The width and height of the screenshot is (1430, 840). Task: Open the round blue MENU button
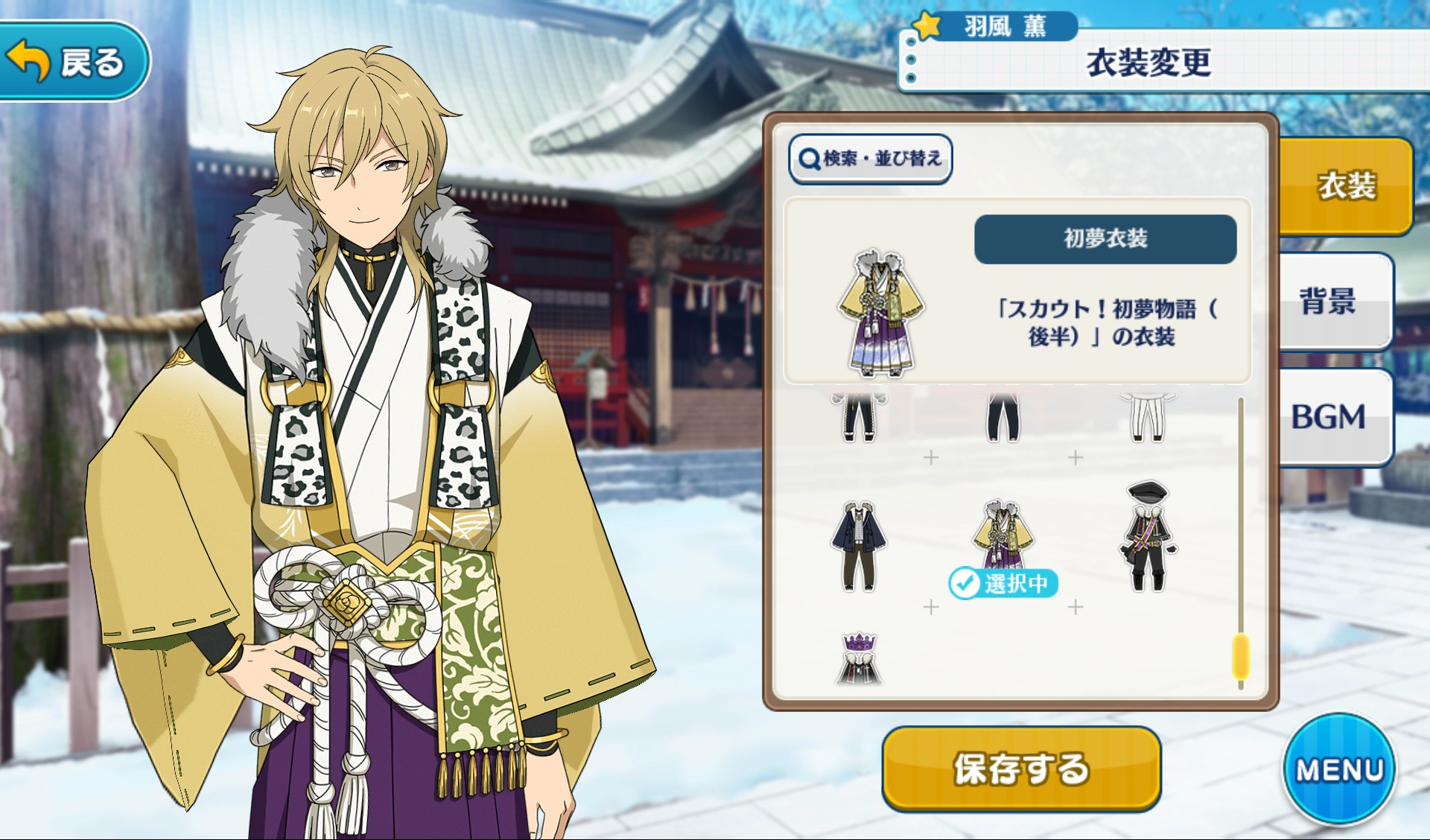click(1338, 769)
